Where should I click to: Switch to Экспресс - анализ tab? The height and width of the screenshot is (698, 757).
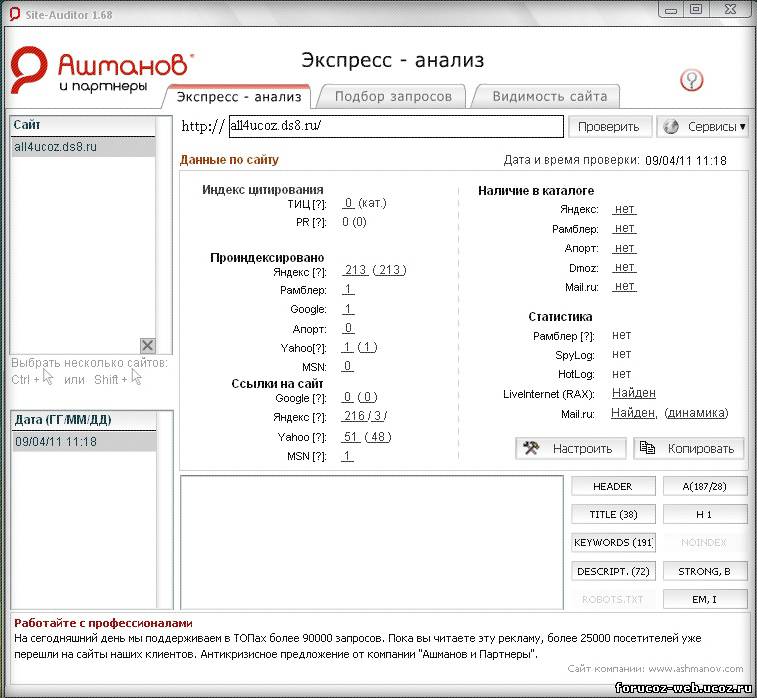(239, 97)
